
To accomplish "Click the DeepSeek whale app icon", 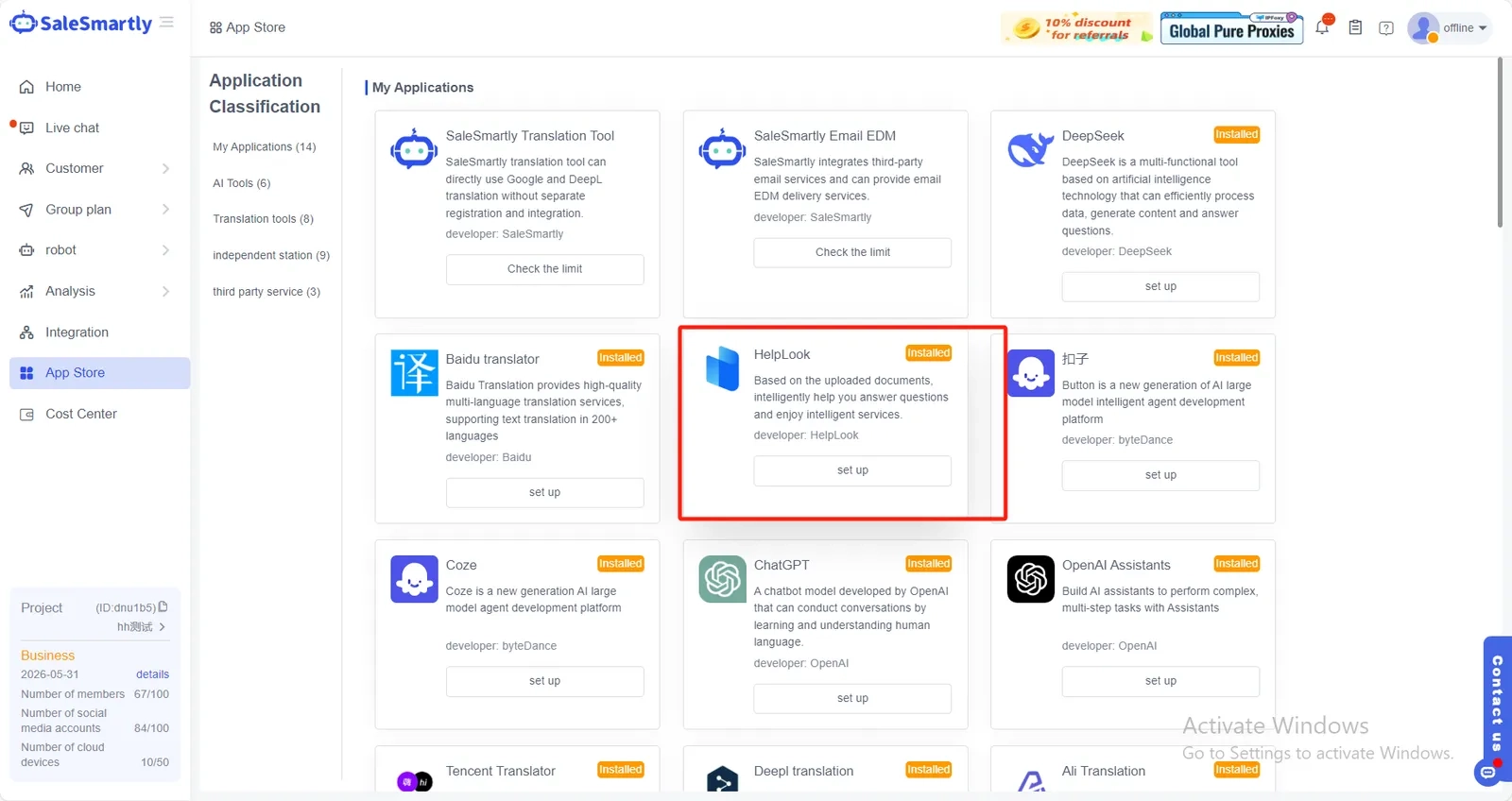I will [1030, 150].
